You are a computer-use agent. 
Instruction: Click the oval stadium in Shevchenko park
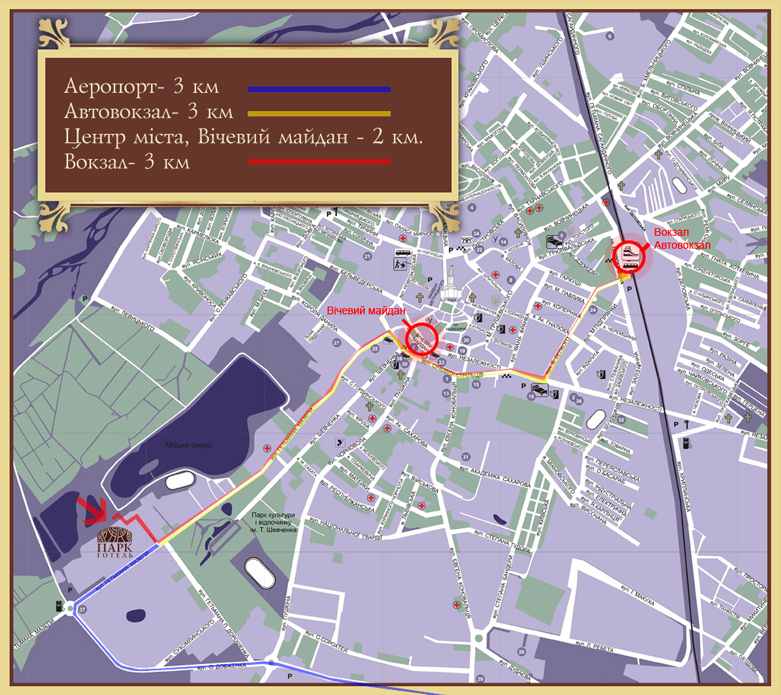click(x=260, y=572)
